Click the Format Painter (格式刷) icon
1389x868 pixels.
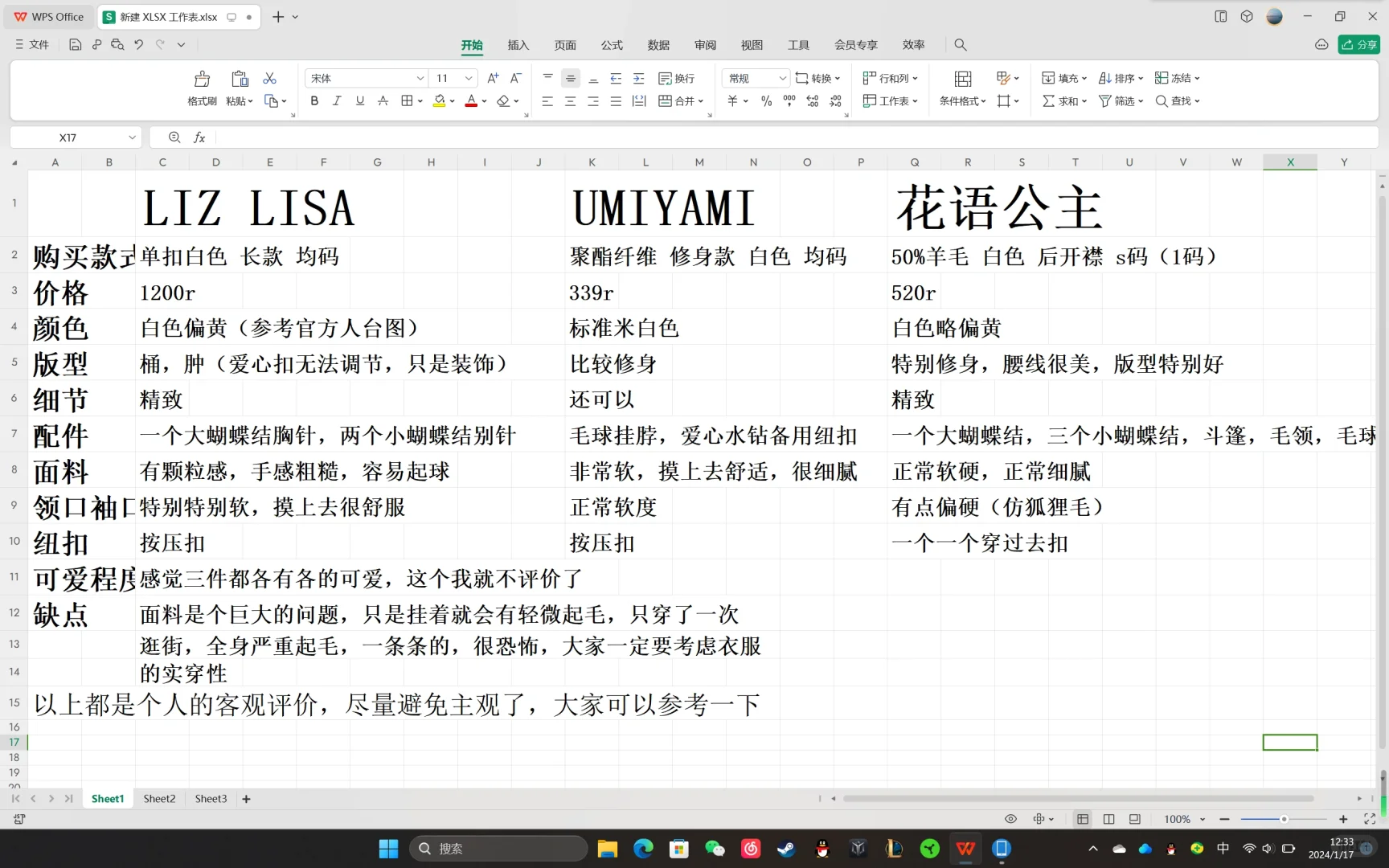tap(202, 79)
